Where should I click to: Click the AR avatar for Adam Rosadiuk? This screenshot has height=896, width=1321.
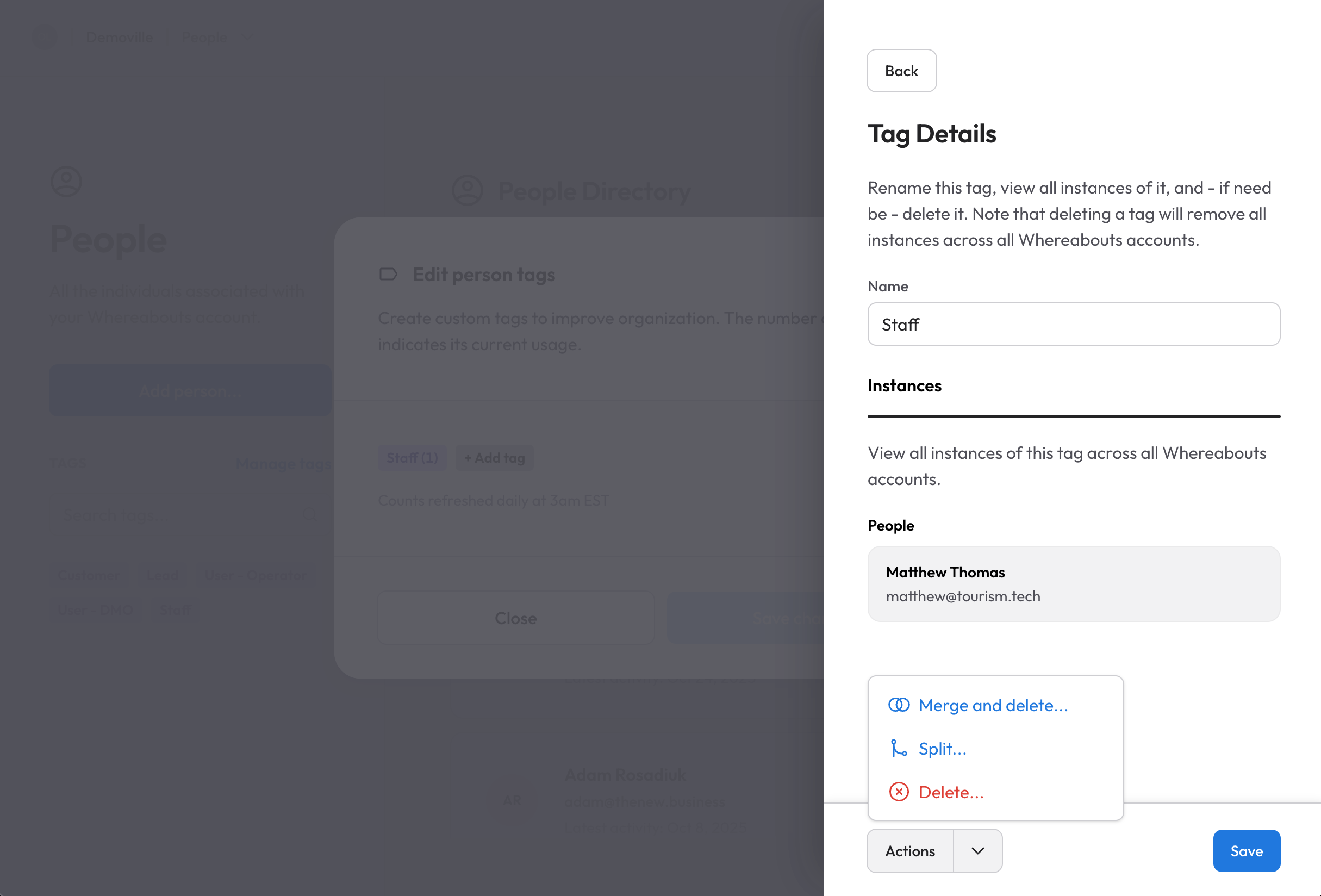pos(512,800)
